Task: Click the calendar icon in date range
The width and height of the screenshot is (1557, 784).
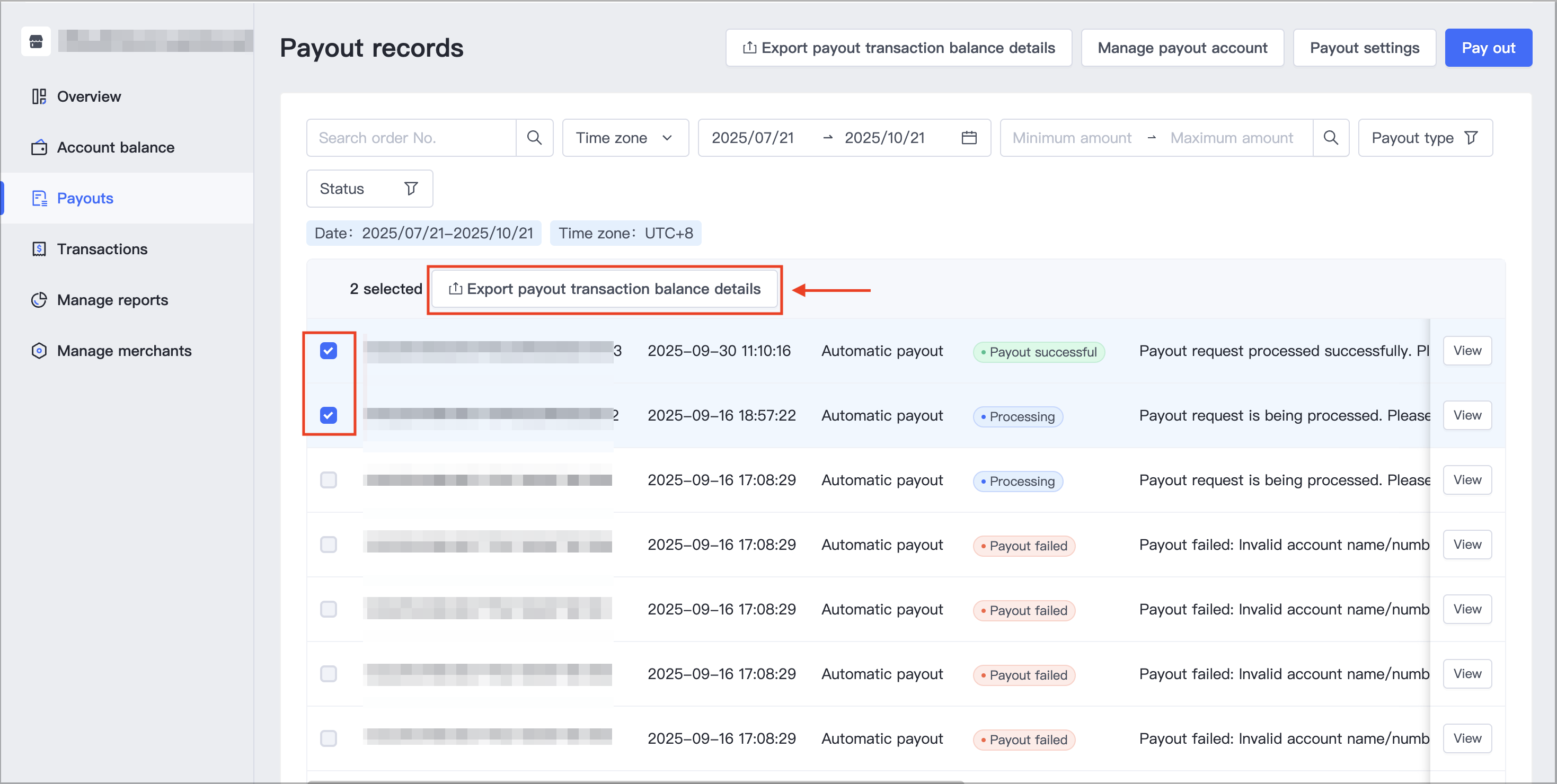Action: pyautogui.click(x=969, y=138)
